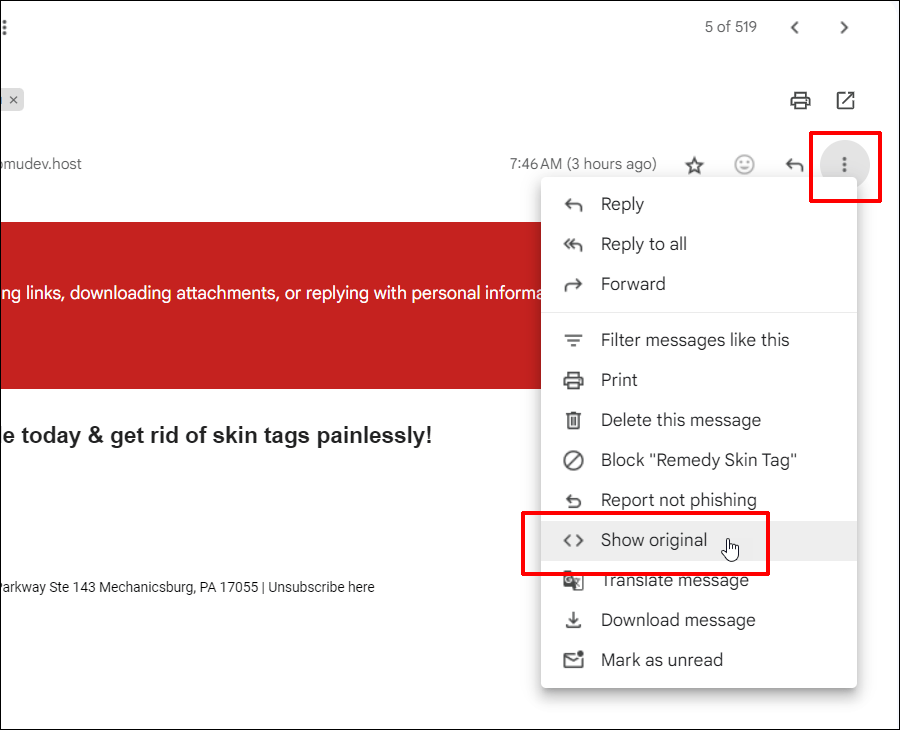This screenshot has width=900, height=730.
Task: Click the open in new window icon
Action: tap(846, 100)
